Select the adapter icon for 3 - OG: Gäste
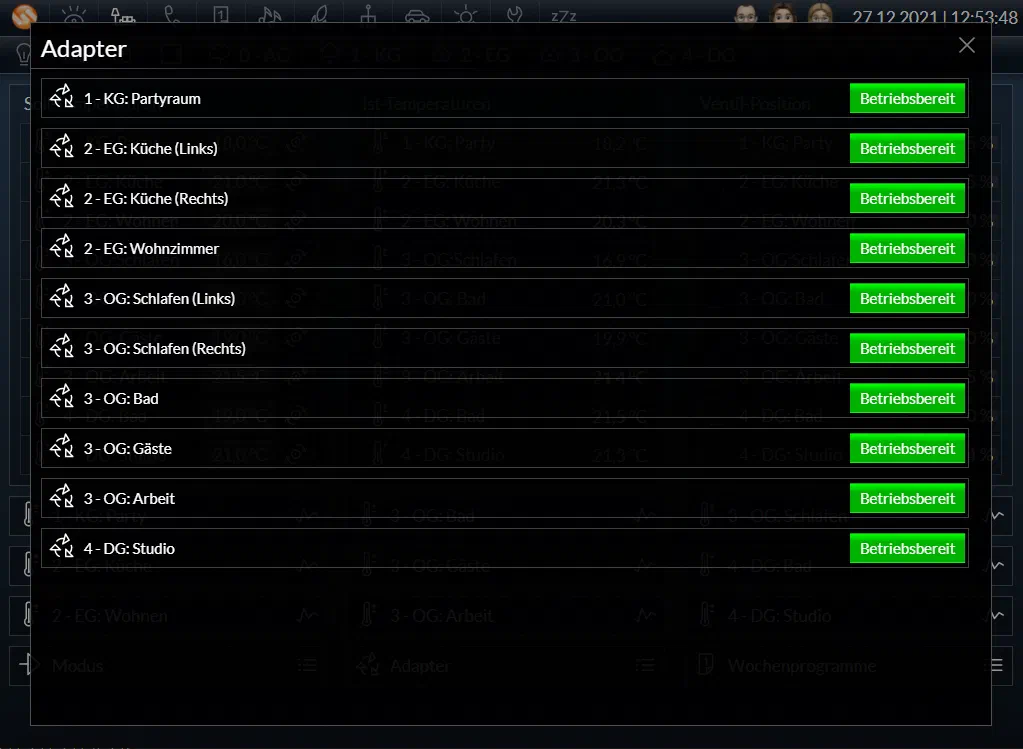Screen dimensions: 1023x749 point(62,448)
